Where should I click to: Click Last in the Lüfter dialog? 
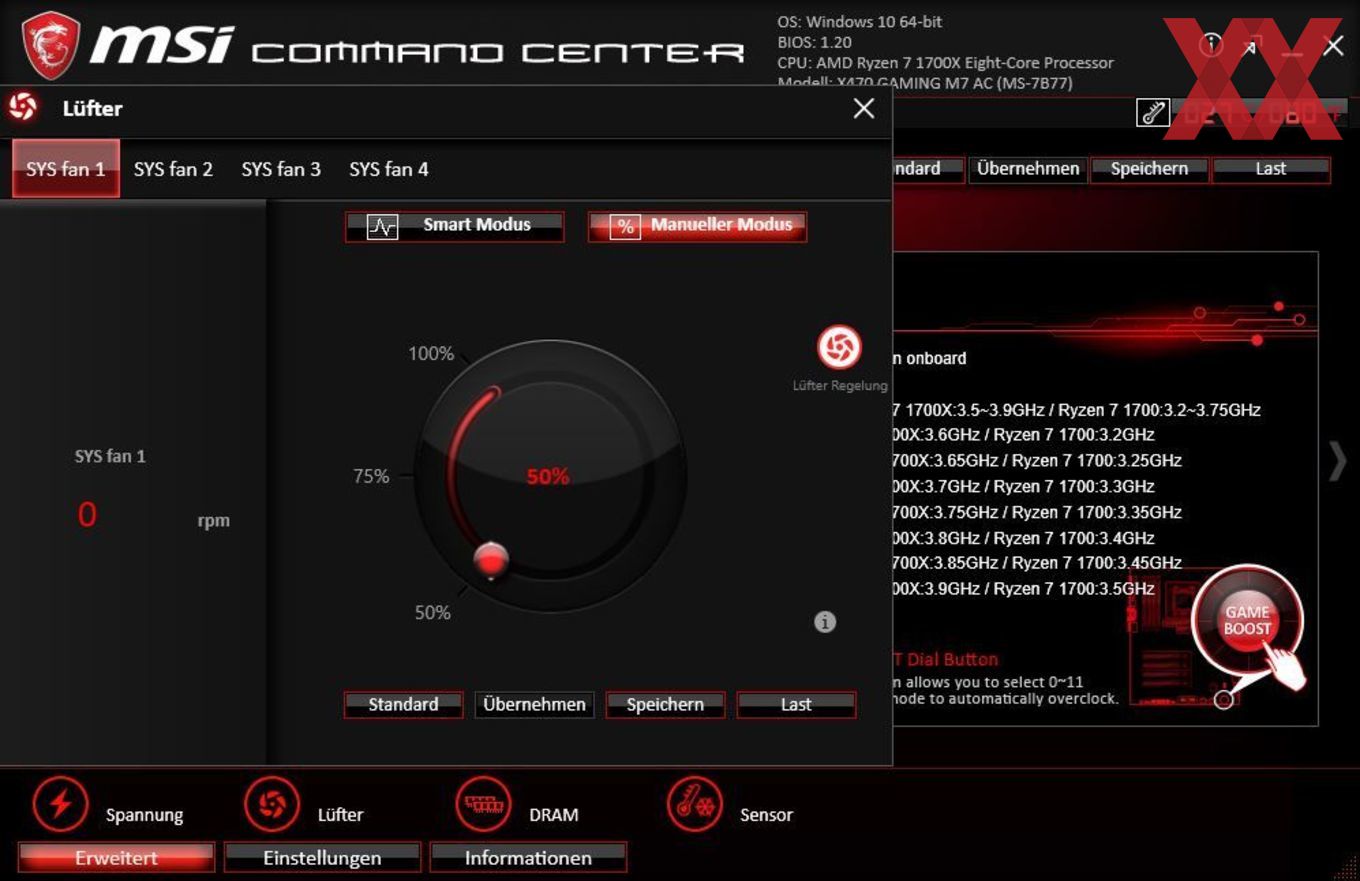[x=796, y=704]
